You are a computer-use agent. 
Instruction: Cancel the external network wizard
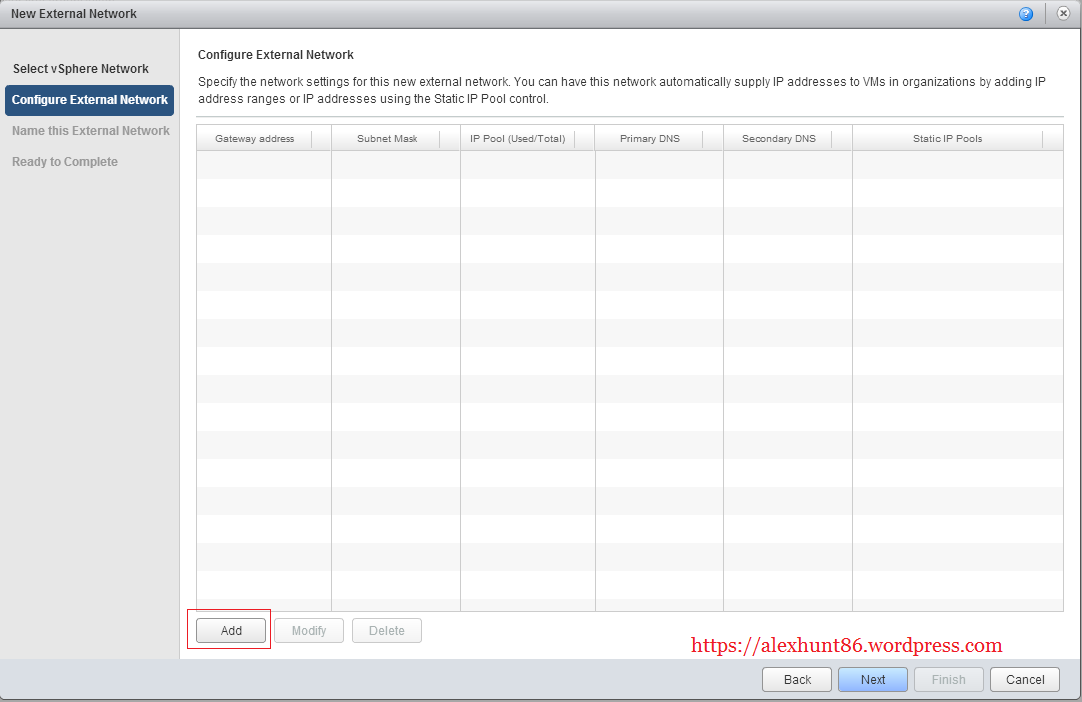1025,680
